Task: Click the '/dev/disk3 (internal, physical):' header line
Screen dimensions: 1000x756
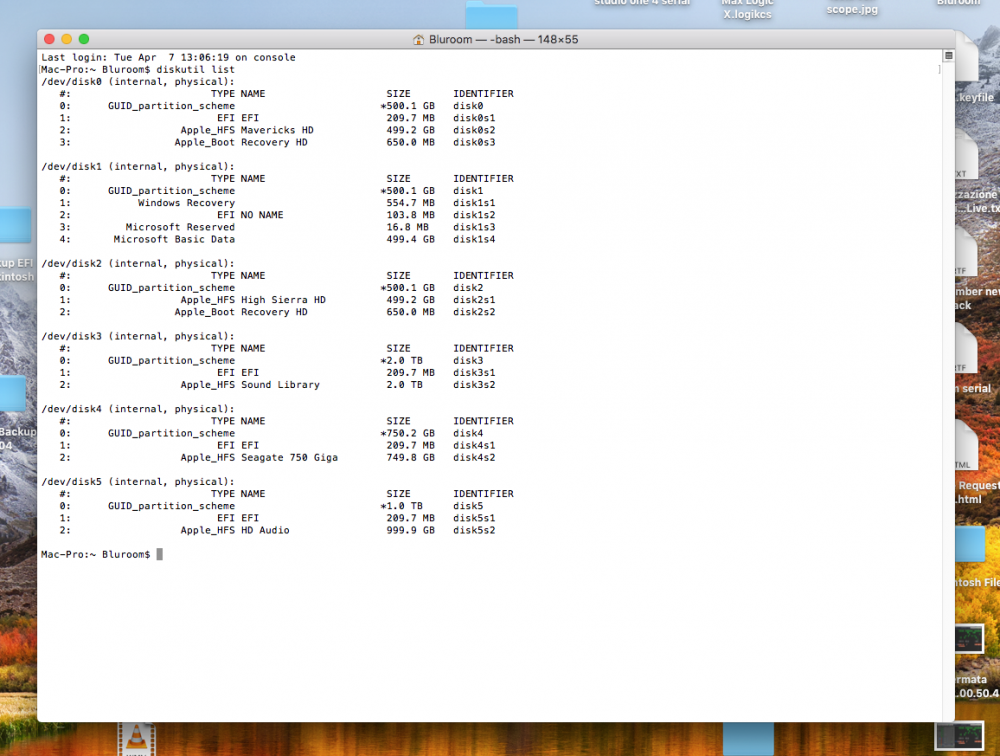Action: pos(138,336)
